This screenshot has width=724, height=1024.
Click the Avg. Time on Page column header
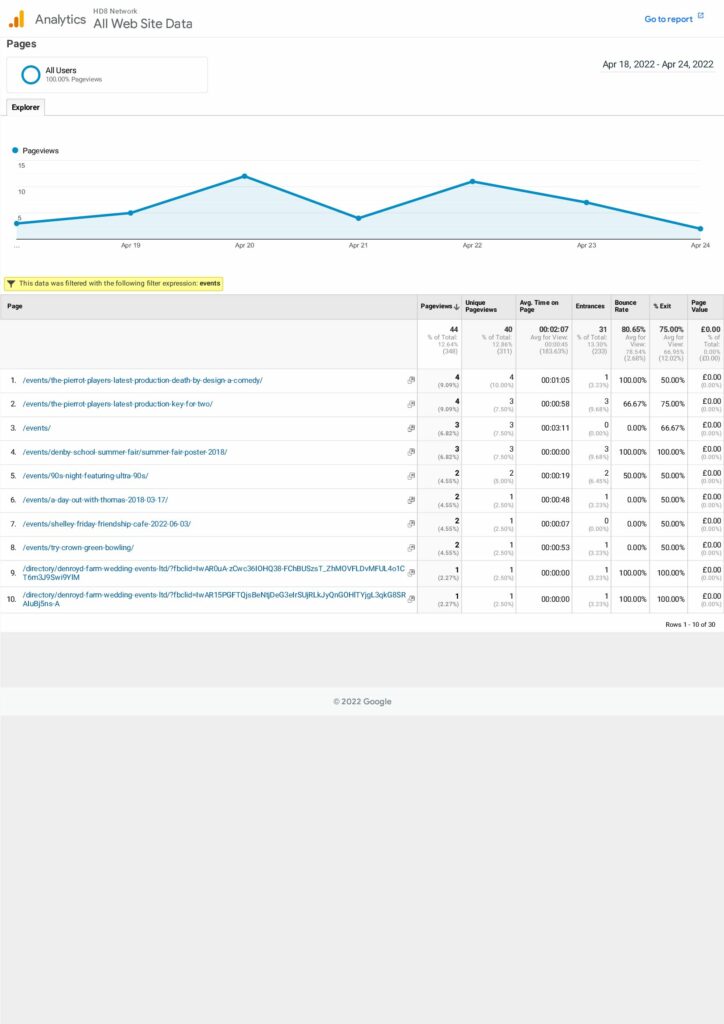541,306
